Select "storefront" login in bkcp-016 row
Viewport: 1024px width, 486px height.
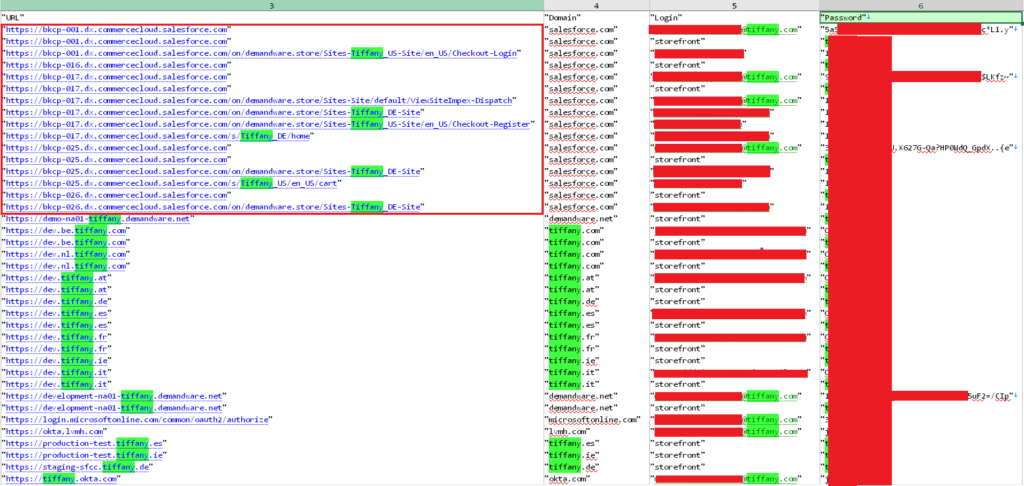click(x=678, y=65)
